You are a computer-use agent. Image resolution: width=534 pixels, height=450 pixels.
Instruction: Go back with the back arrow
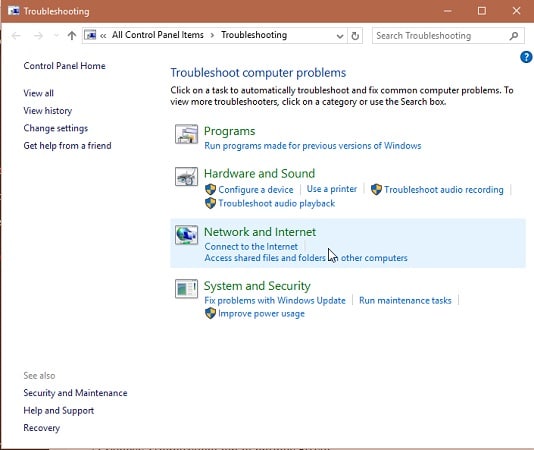[x=16, y=35]
